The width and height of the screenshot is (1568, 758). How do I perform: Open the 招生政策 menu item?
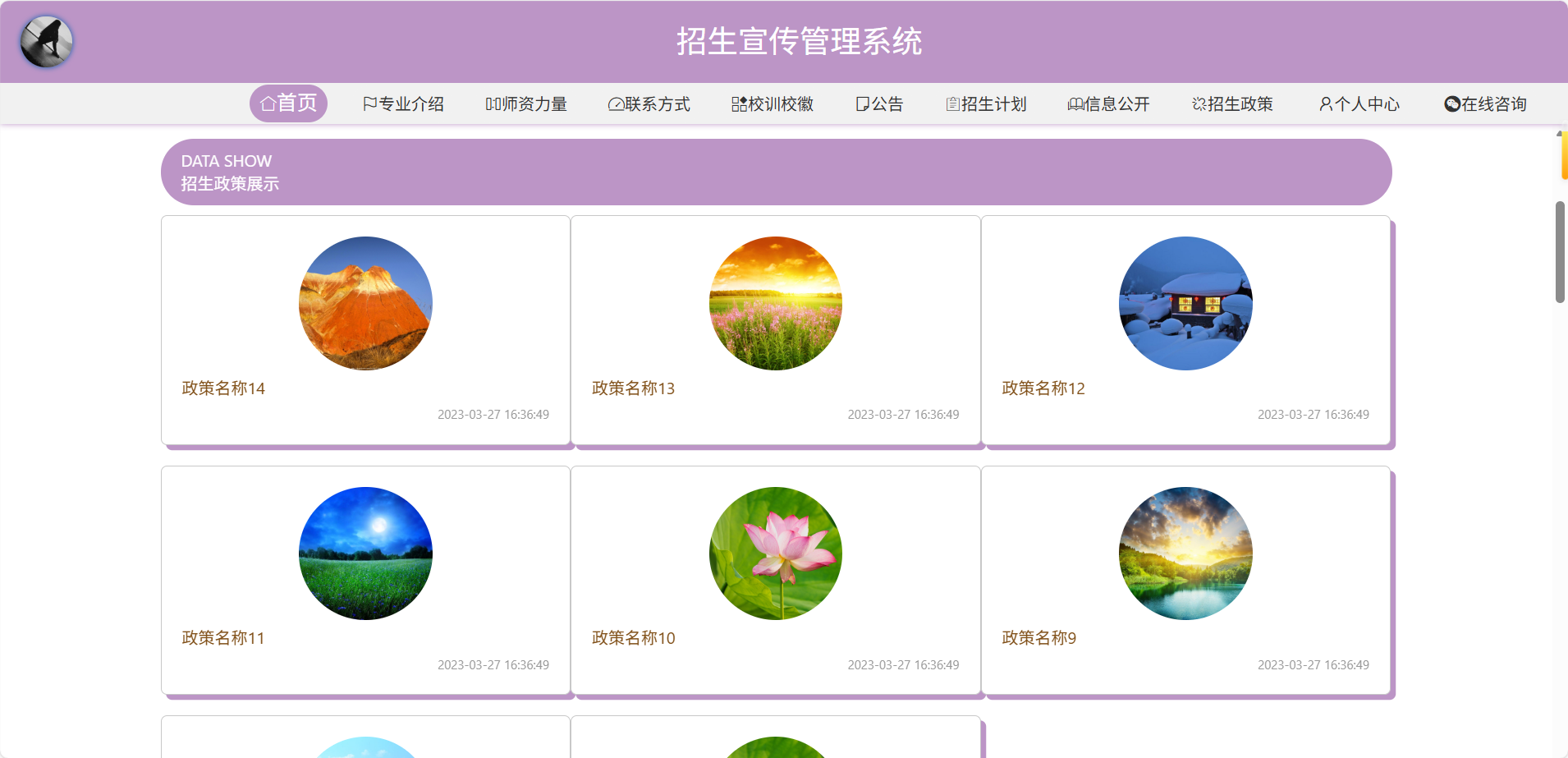pyautogui.click(x=1232, y=104)
